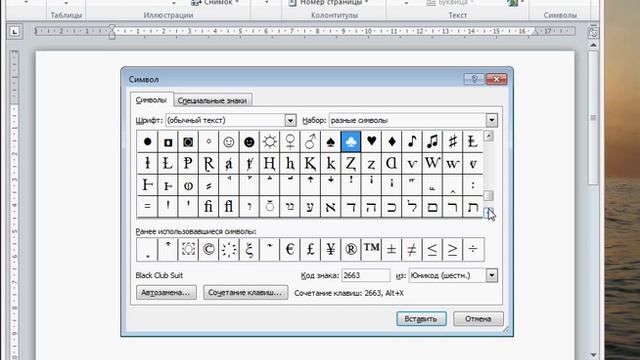The width and height of the screenshot is (640, 360).
Task: Close the Символ dialog window
Action: tap(496, 79)
